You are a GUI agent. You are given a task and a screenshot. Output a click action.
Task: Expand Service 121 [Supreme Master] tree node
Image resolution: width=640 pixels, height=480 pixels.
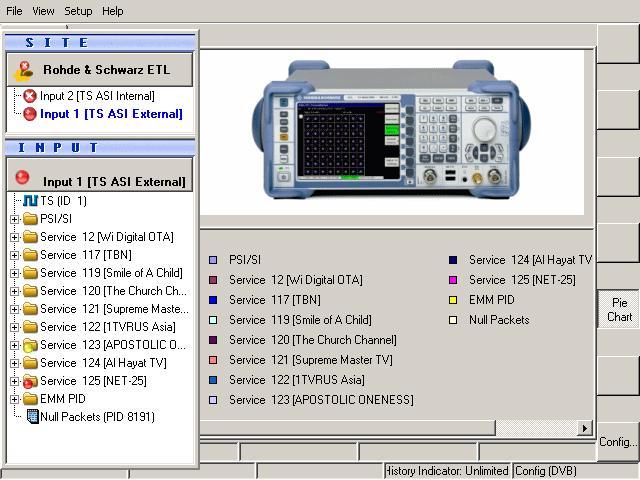click(x=15, y=309)
